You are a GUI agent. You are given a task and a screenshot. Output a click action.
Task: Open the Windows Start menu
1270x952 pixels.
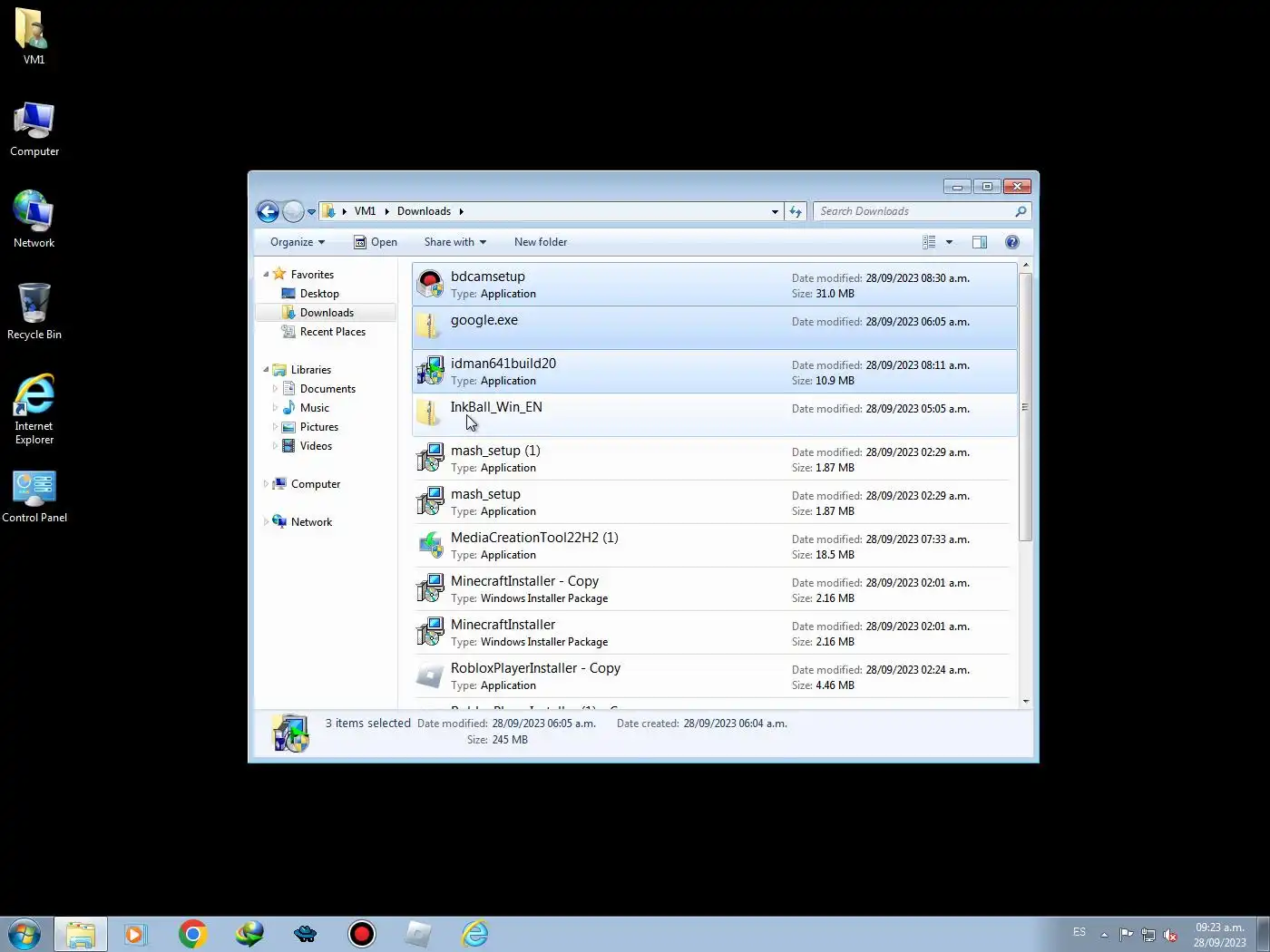pyautogui.click(x=24, y=934)
